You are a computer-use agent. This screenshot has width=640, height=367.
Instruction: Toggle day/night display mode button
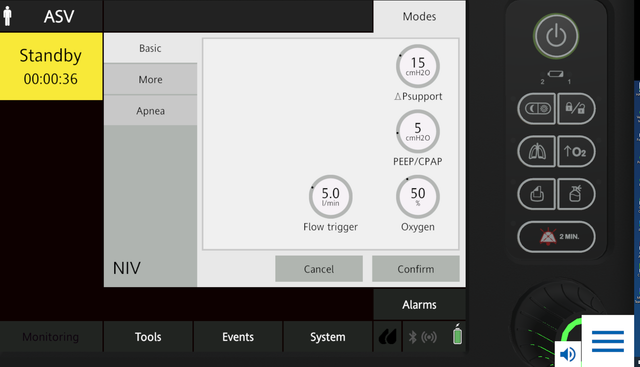[537, 109]
